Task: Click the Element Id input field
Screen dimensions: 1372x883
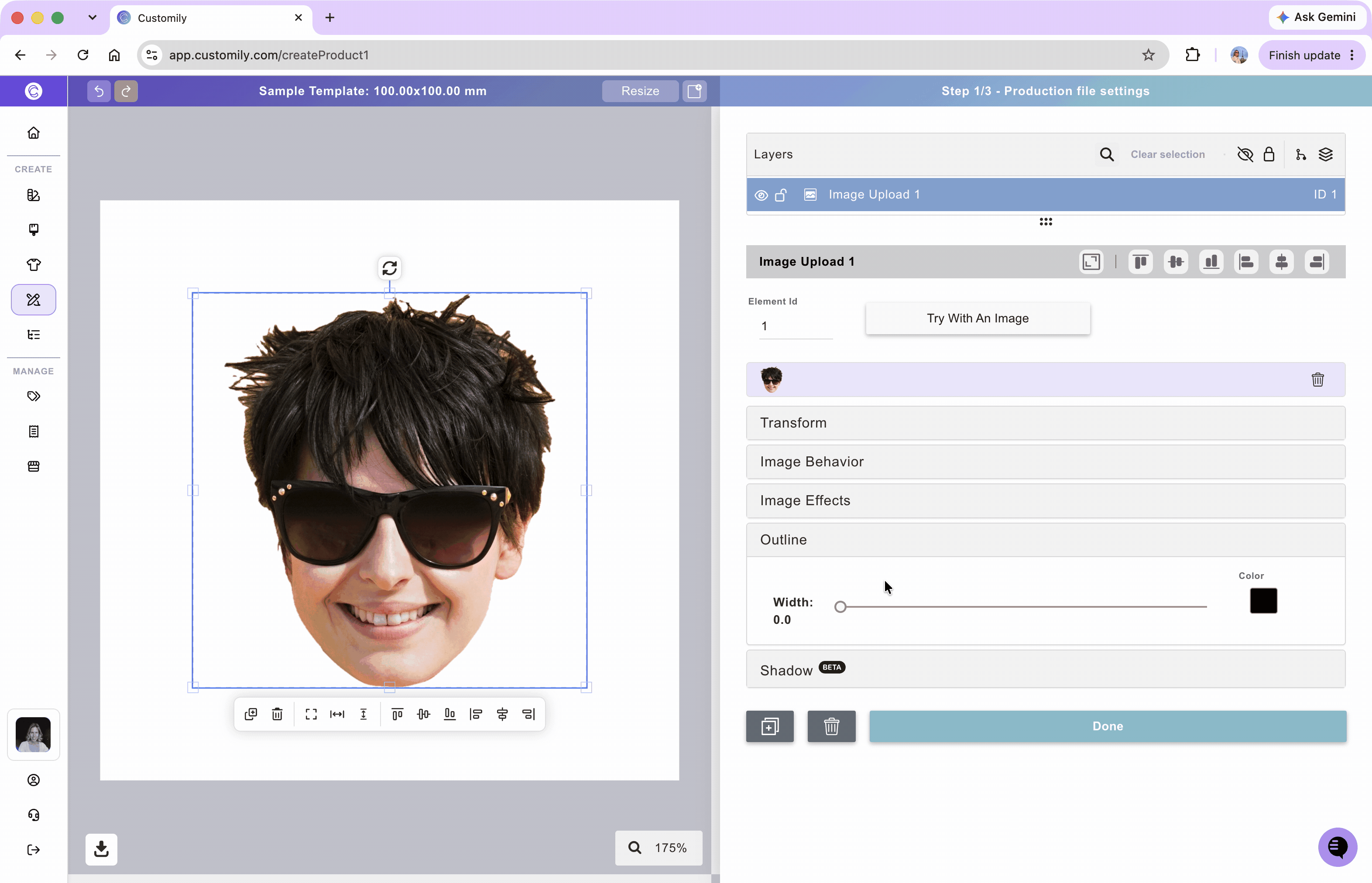Action: pyautogui.click(x=796, y=326)
